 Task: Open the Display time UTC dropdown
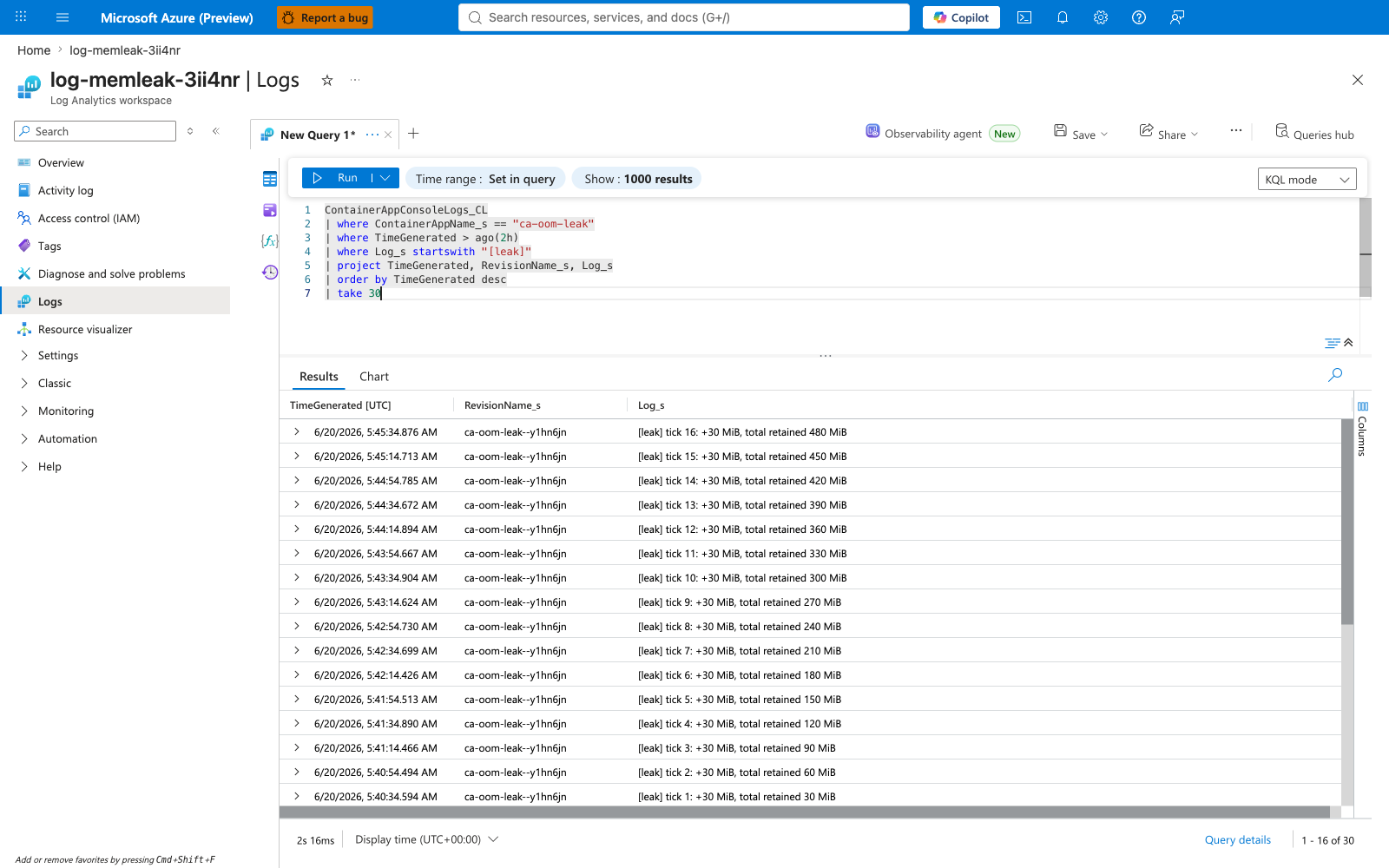point(426,839)
